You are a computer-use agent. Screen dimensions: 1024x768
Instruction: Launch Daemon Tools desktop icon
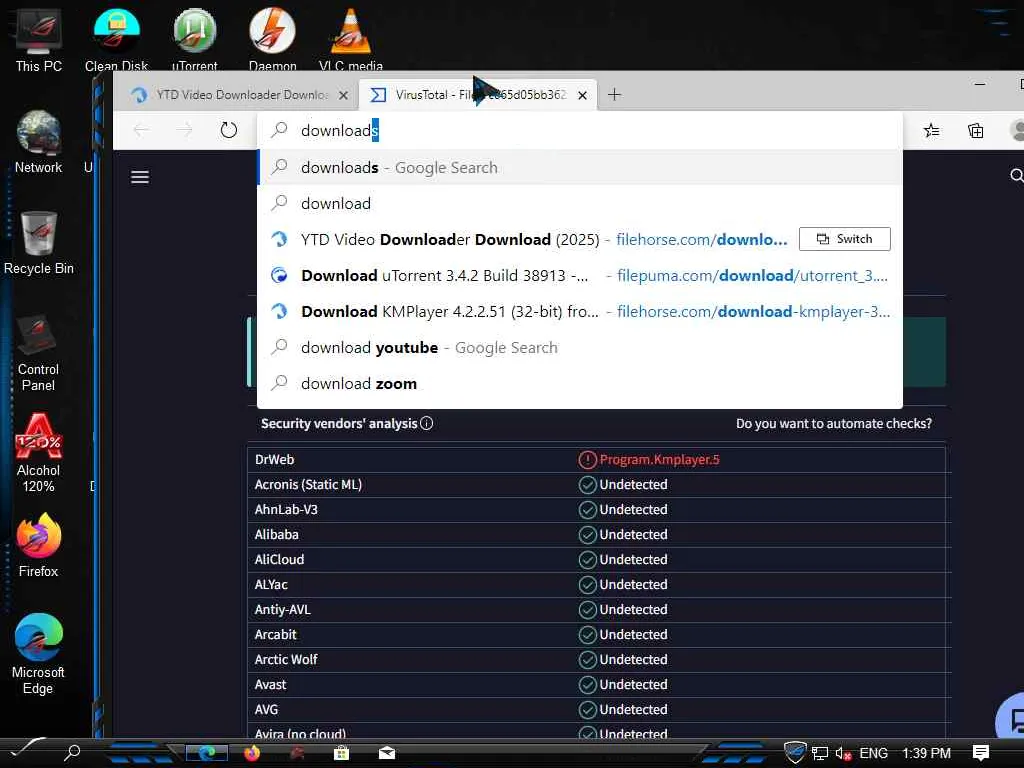tap(272, 39)
